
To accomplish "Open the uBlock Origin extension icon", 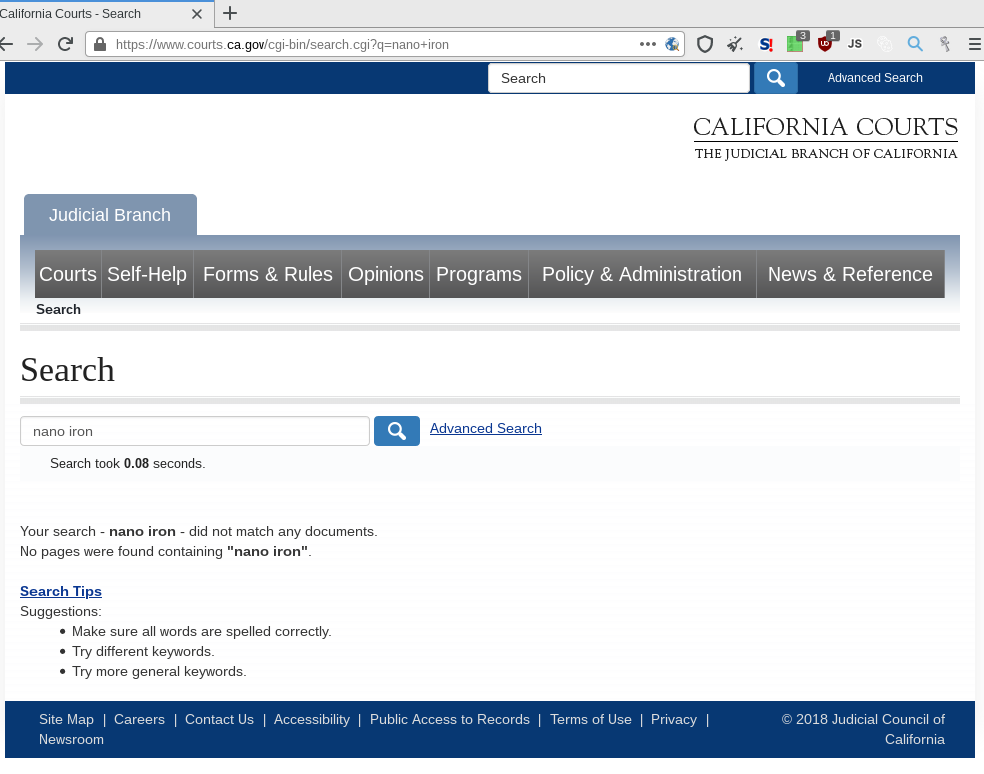I will tap(826, 43).
